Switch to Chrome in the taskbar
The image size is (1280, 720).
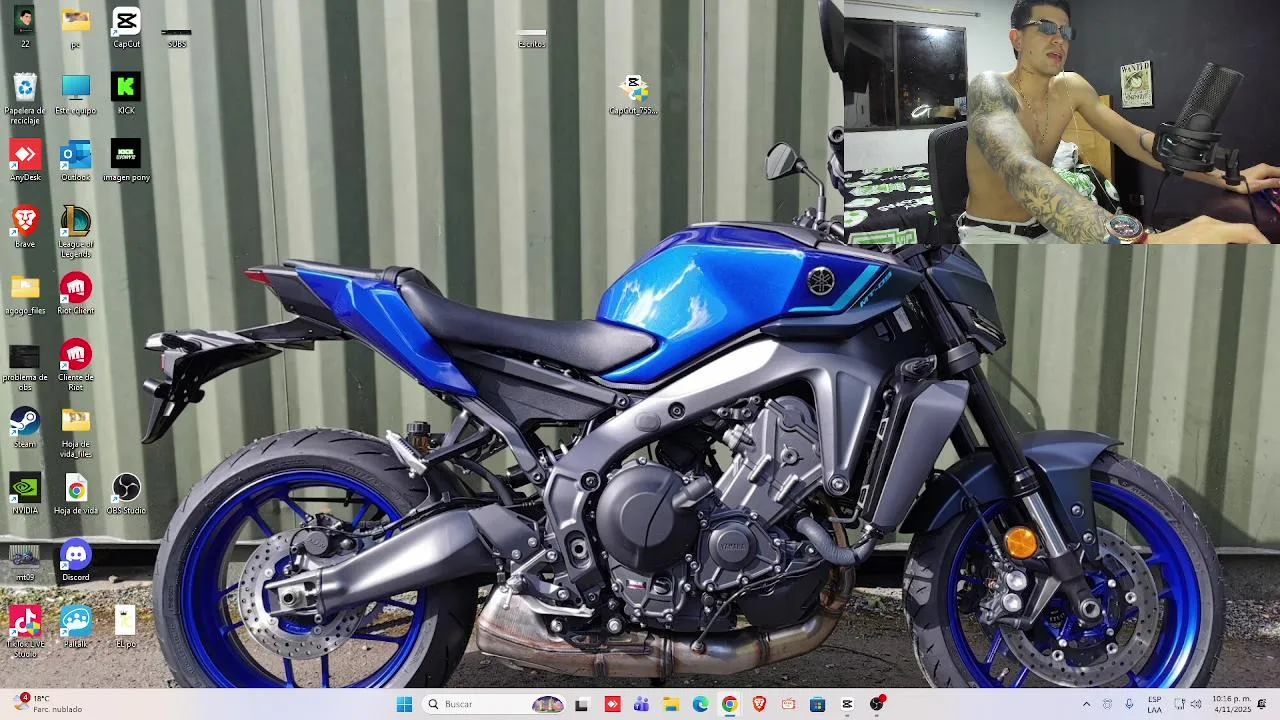click(730, 704)
